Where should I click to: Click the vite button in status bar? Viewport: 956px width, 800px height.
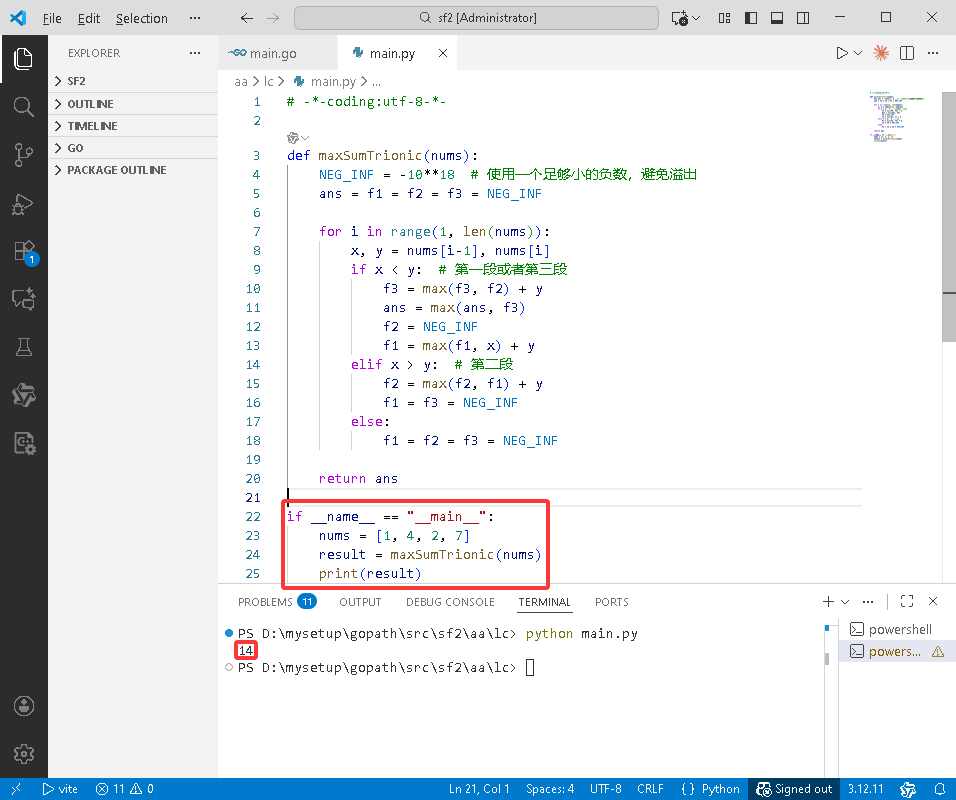pos(60,789)
